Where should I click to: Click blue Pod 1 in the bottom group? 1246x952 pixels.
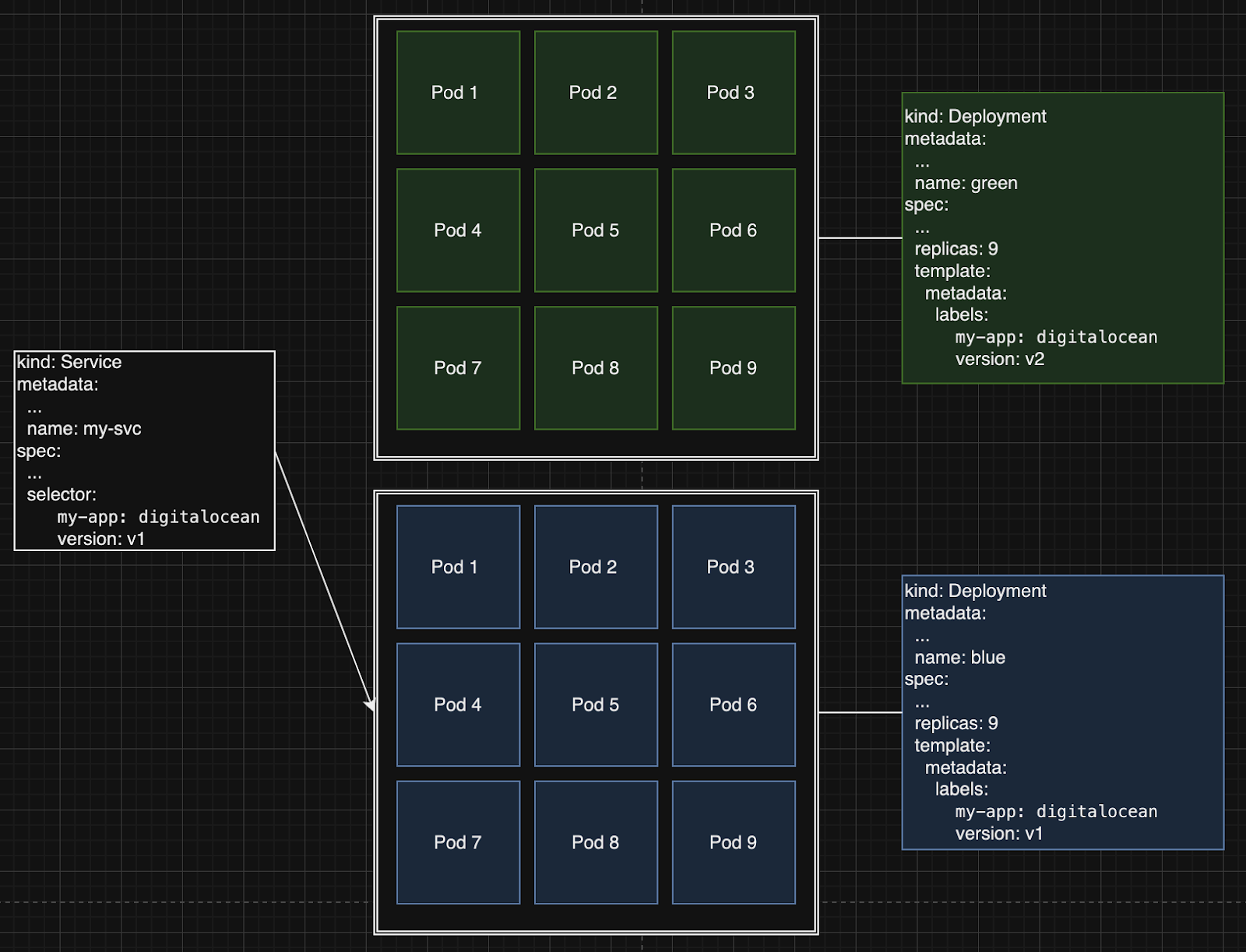point(458,567)
